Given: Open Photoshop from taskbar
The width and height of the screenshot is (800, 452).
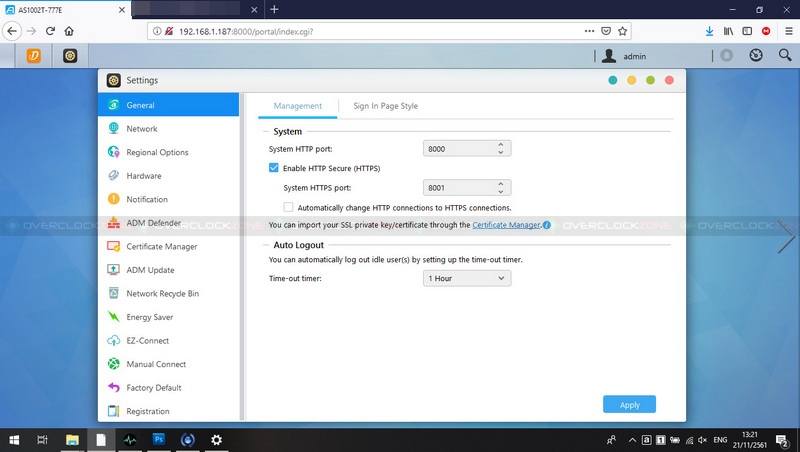Looking at the screenshot, I should (159, 439).
